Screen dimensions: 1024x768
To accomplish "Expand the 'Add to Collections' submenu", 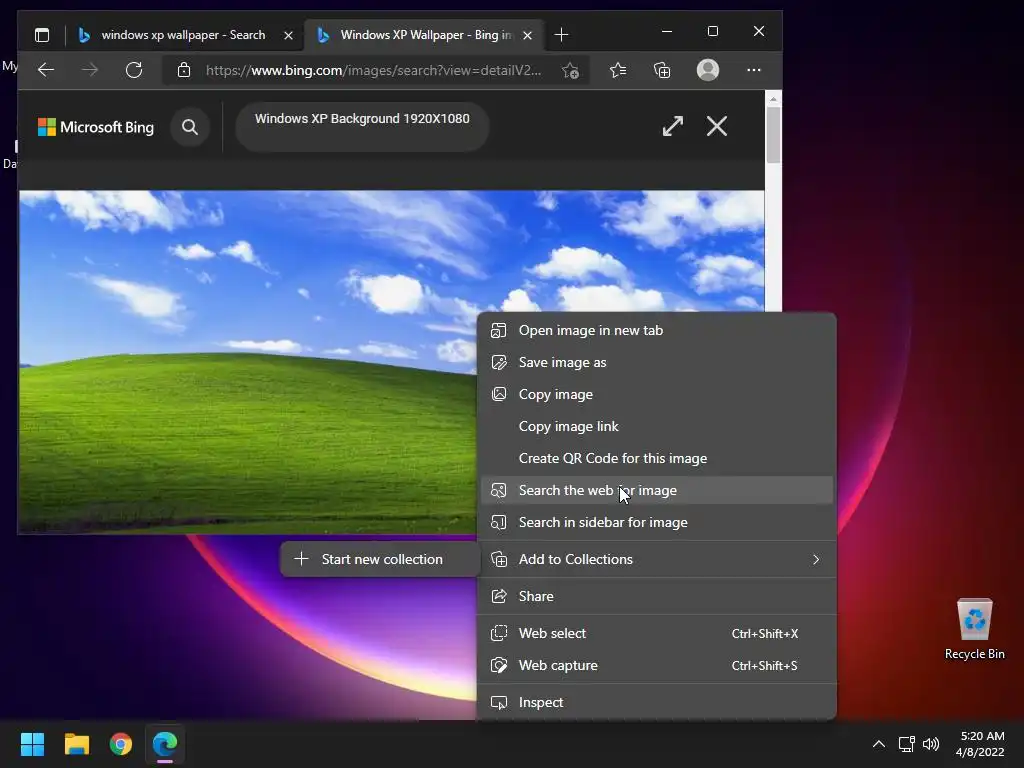I will tap(657, 560).
